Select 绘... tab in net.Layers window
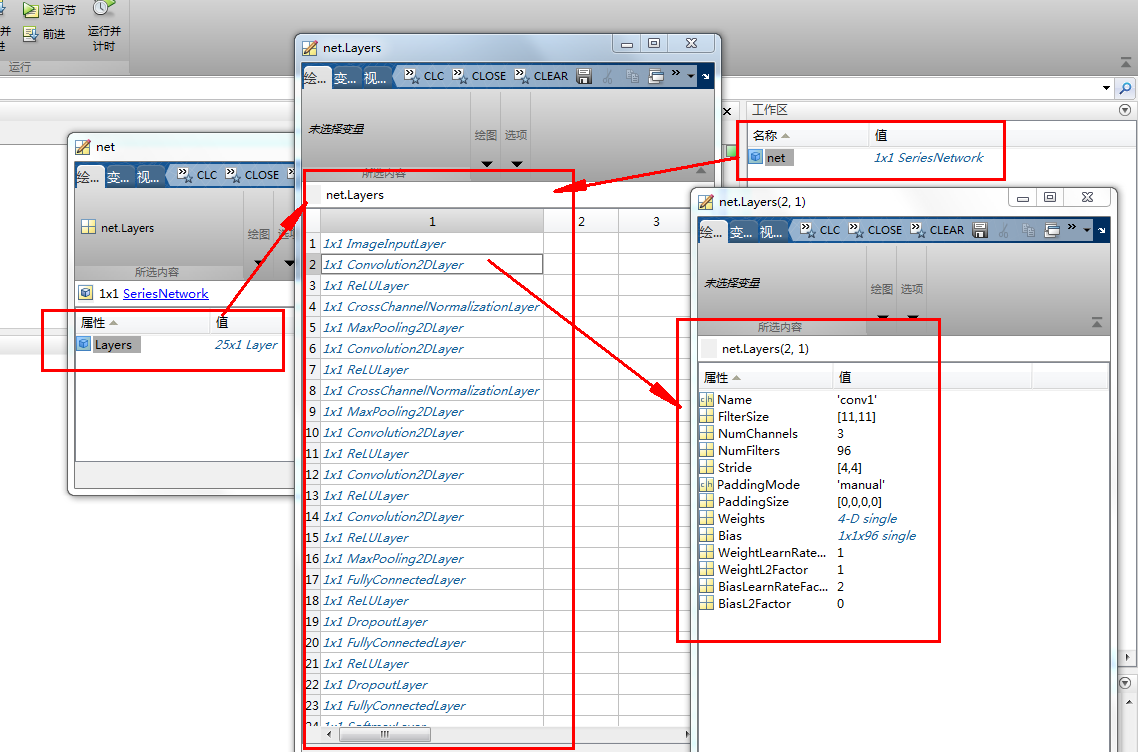This screenshot has width=1138, height=752. pos(316,78)
